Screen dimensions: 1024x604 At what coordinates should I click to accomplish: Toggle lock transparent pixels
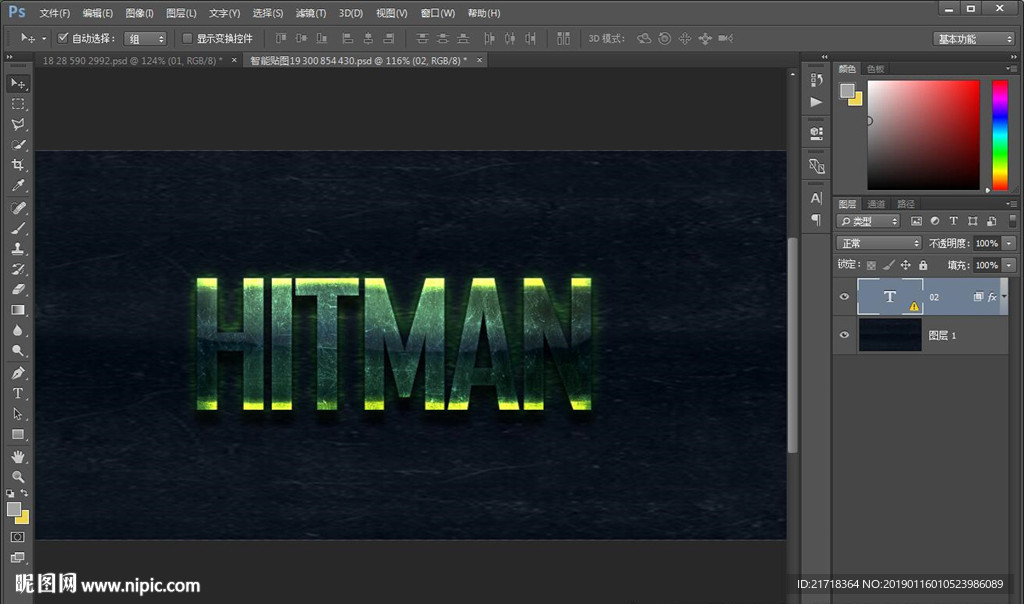click(871, 265)
